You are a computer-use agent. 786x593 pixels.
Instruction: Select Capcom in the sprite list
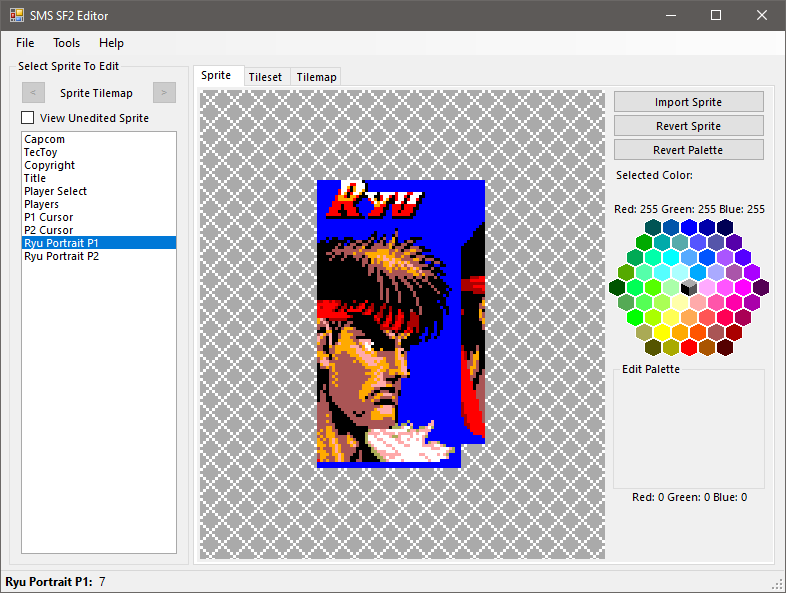(99, 139)
